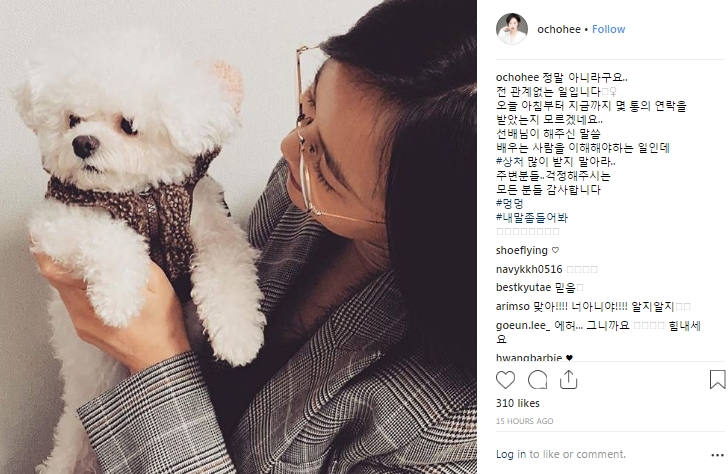Open the dog photo of the post
The width and height of the screenshot is (728, 474).
point(238,237)
